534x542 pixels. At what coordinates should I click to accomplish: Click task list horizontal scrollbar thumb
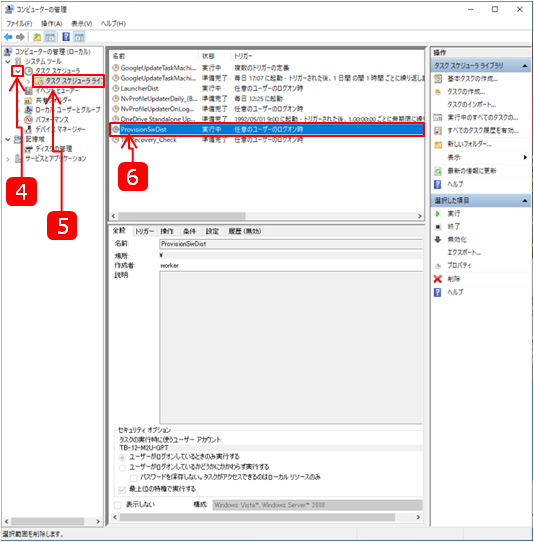[x=182, y=216]
